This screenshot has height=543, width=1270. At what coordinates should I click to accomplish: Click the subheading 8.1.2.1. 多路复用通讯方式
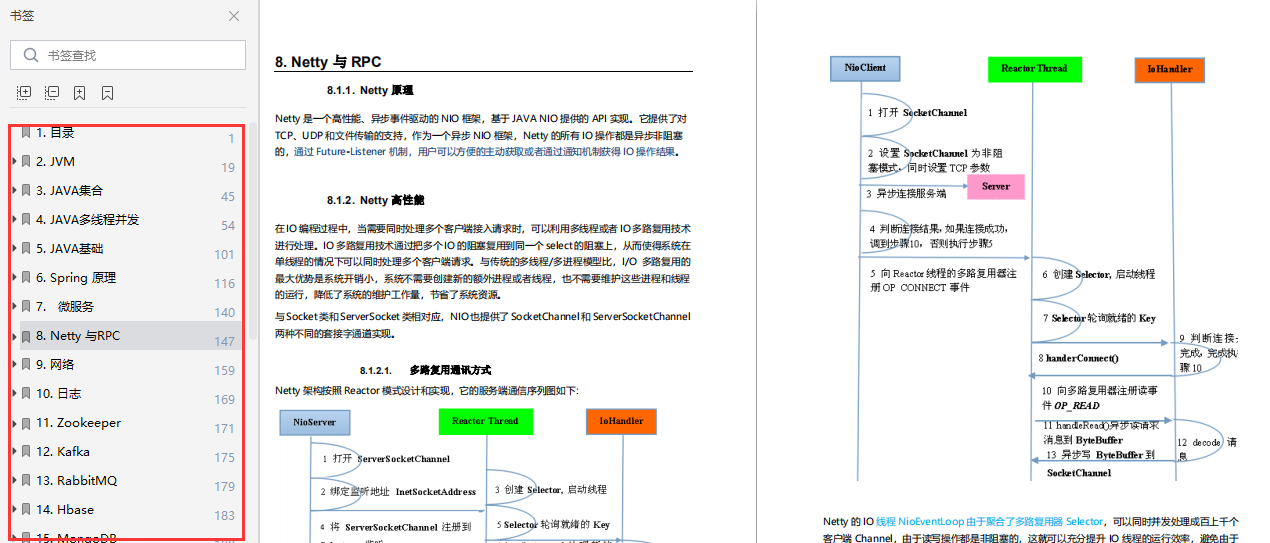(x=425, y=370)
